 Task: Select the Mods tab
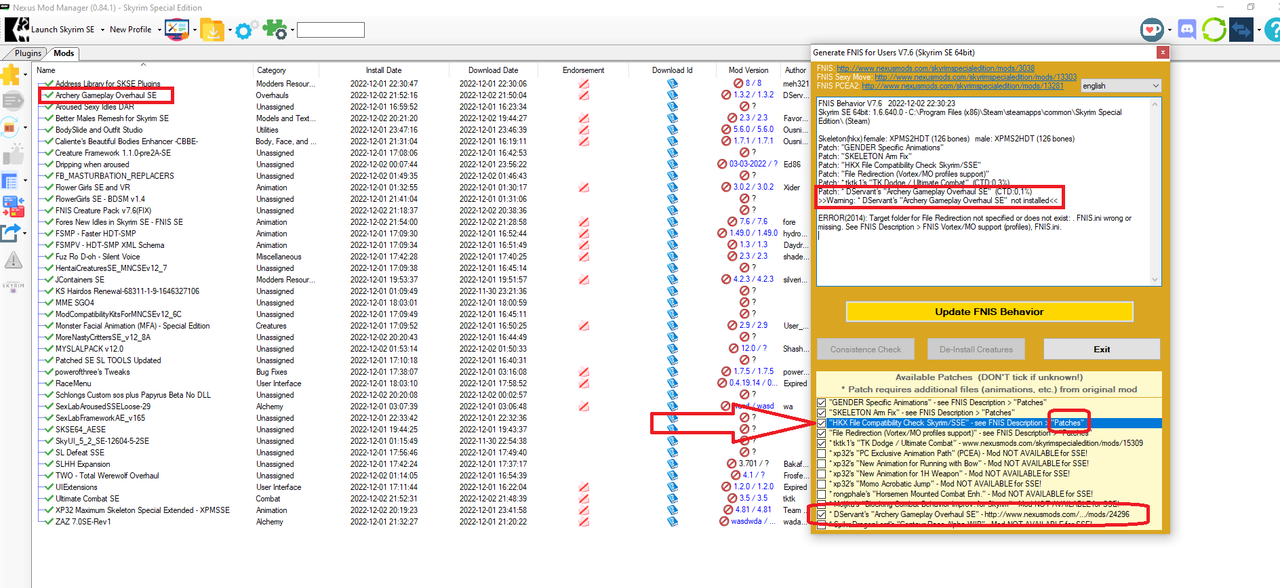(x=64, y=53)
